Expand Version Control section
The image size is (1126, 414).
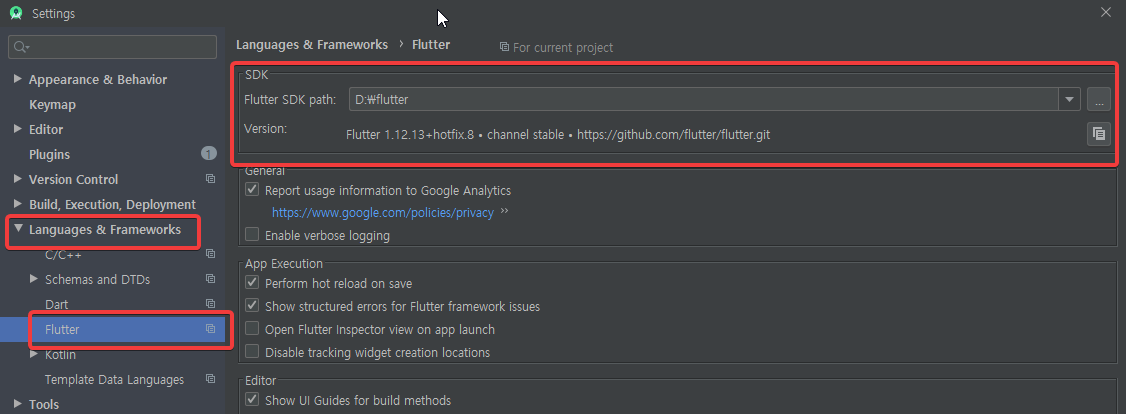click(18, 179)
